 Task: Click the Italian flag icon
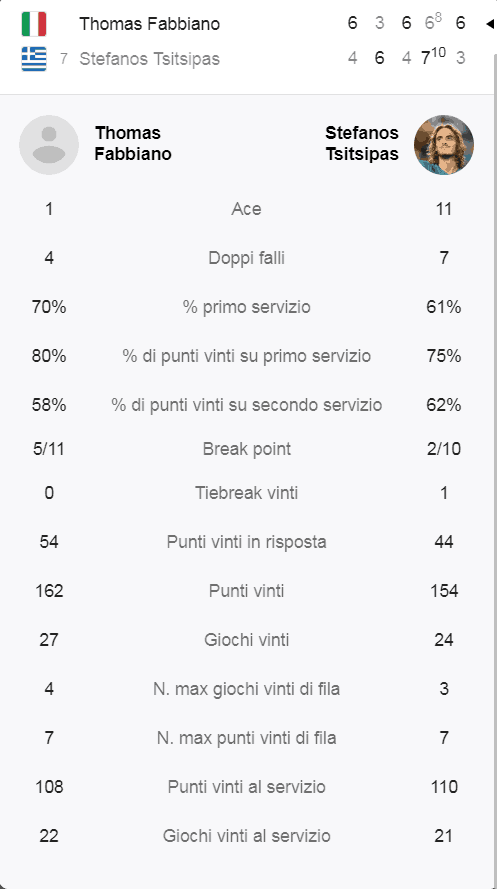click(x=34, y=24)
